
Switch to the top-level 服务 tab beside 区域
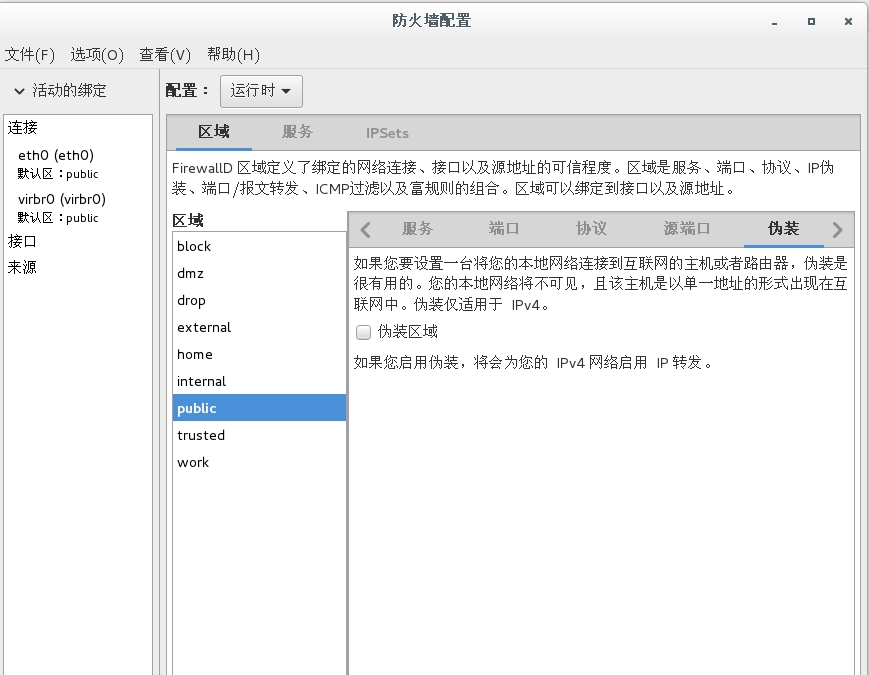[298, 132]
